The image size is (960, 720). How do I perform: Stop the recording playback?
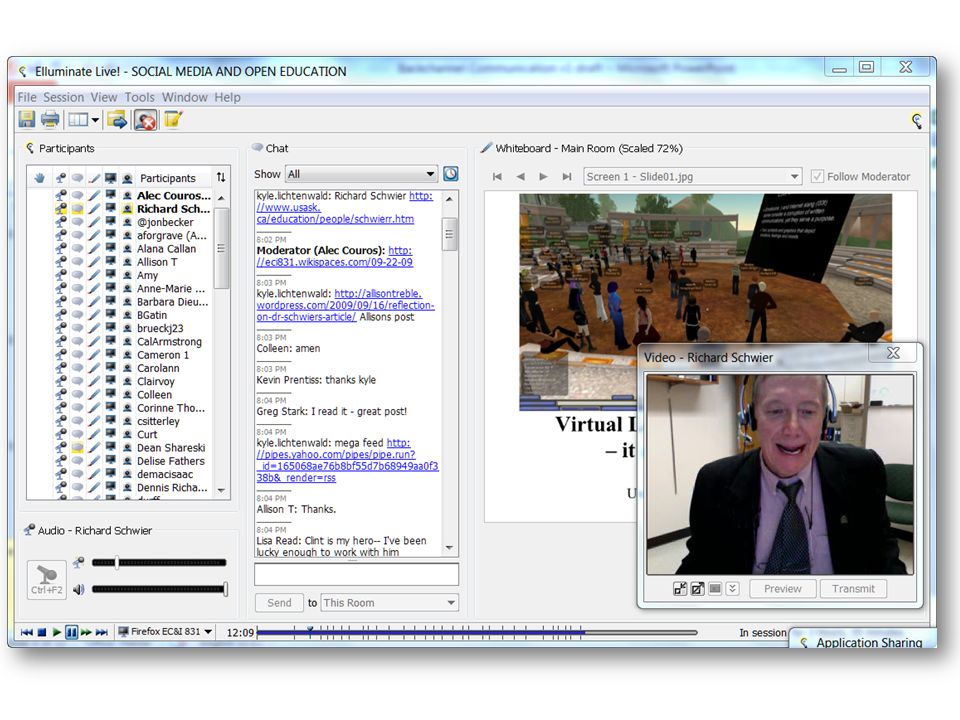click(42, 632)
